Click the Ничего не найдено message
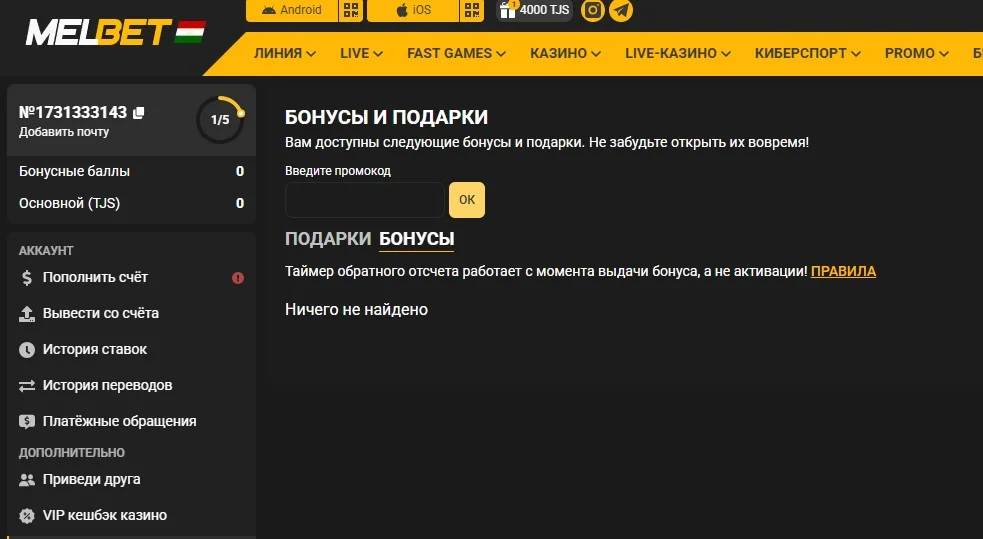Viewport: 983px width, 539px height. pos(356,310)
